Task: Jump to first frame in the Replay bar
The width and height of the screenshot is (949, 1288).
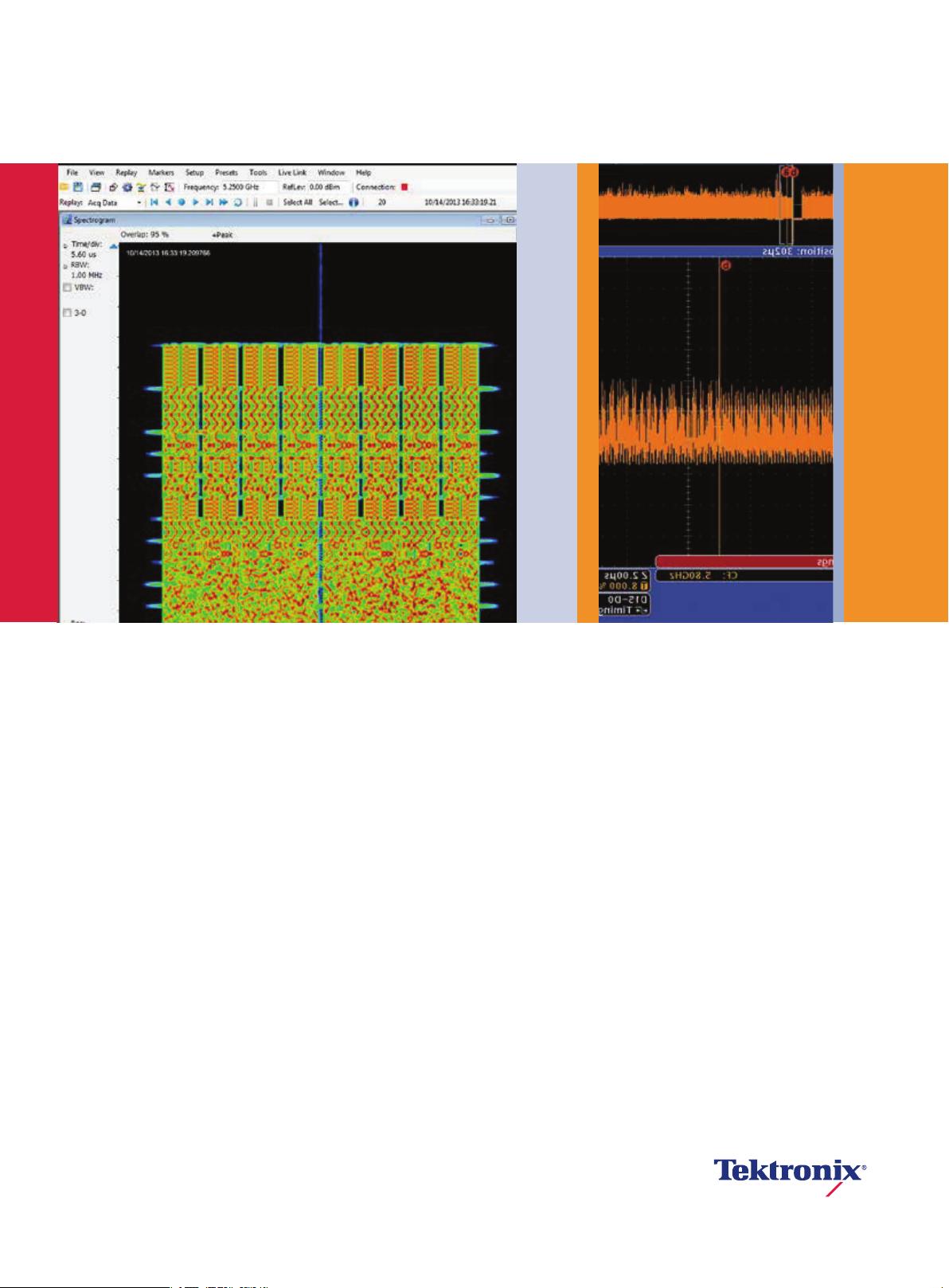Action: tap(154, 203)
